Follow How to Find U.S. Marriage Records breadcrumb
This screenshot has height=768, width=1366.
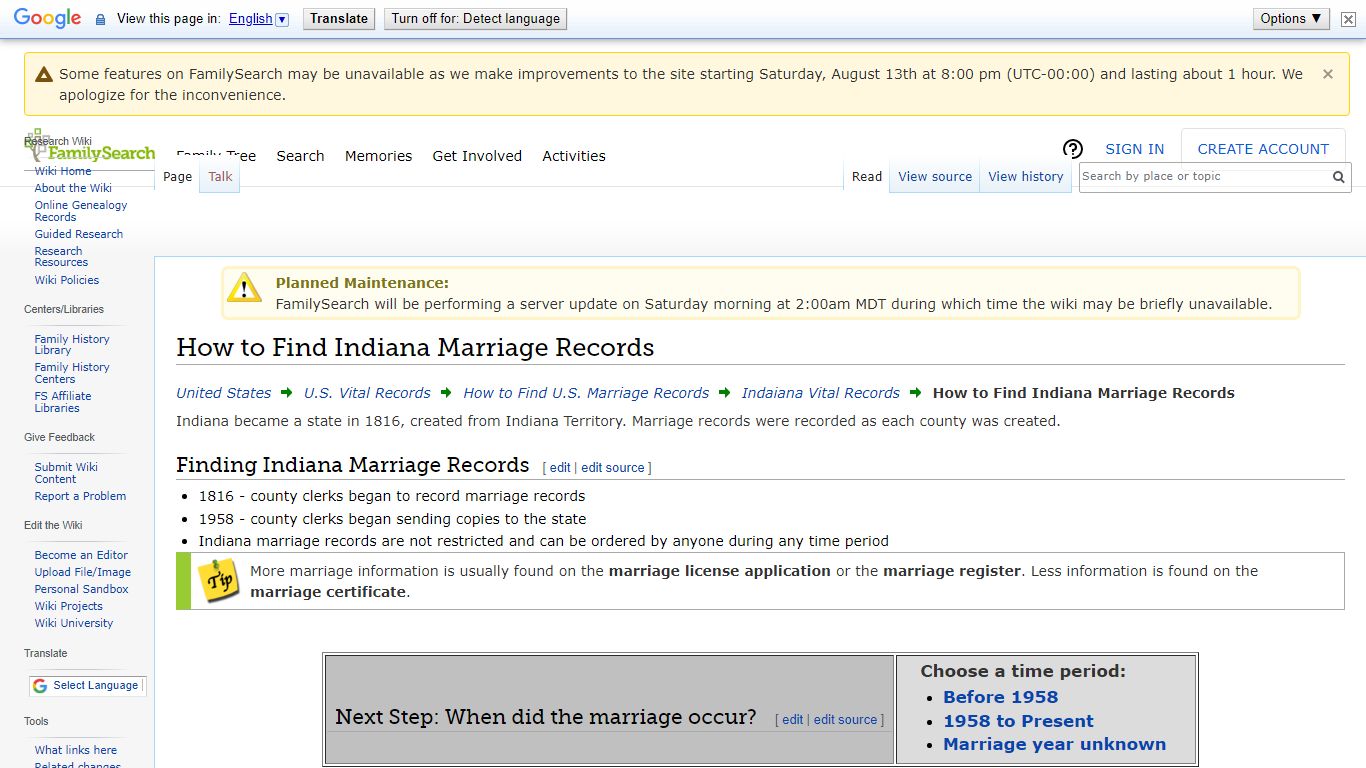(586, 393)
